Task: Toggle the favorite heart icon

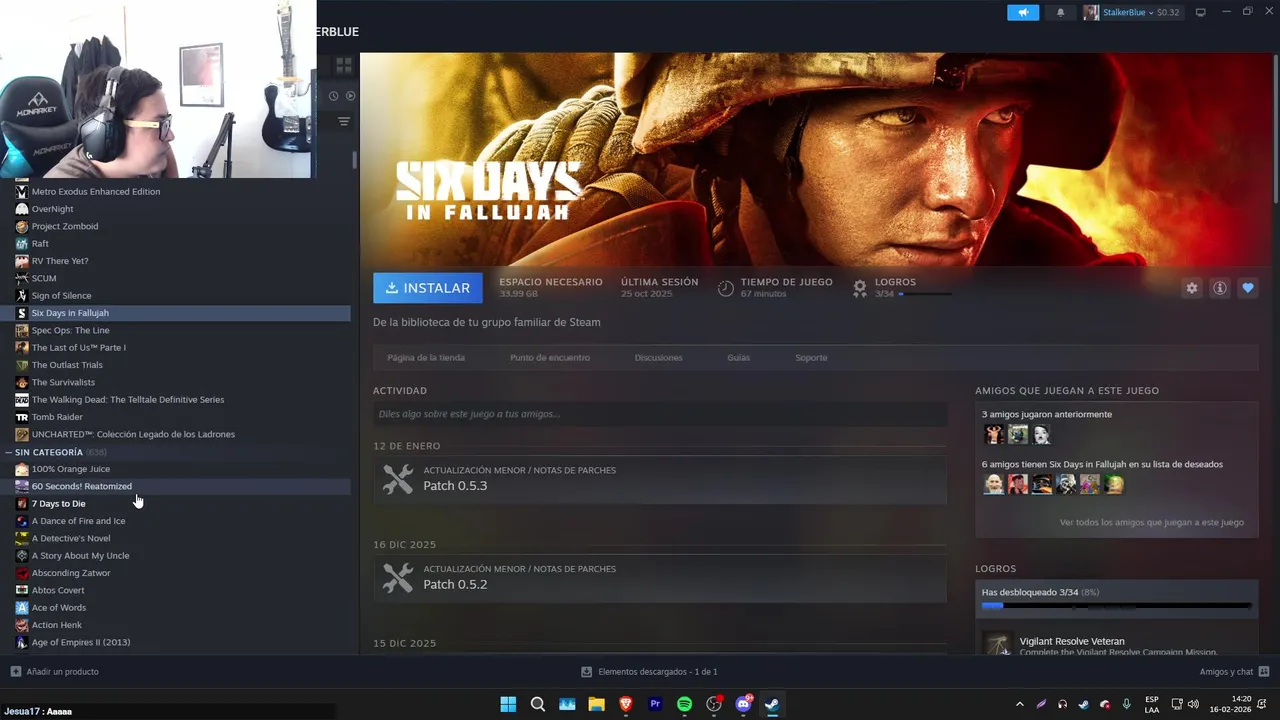Action: coord(1247,288)
